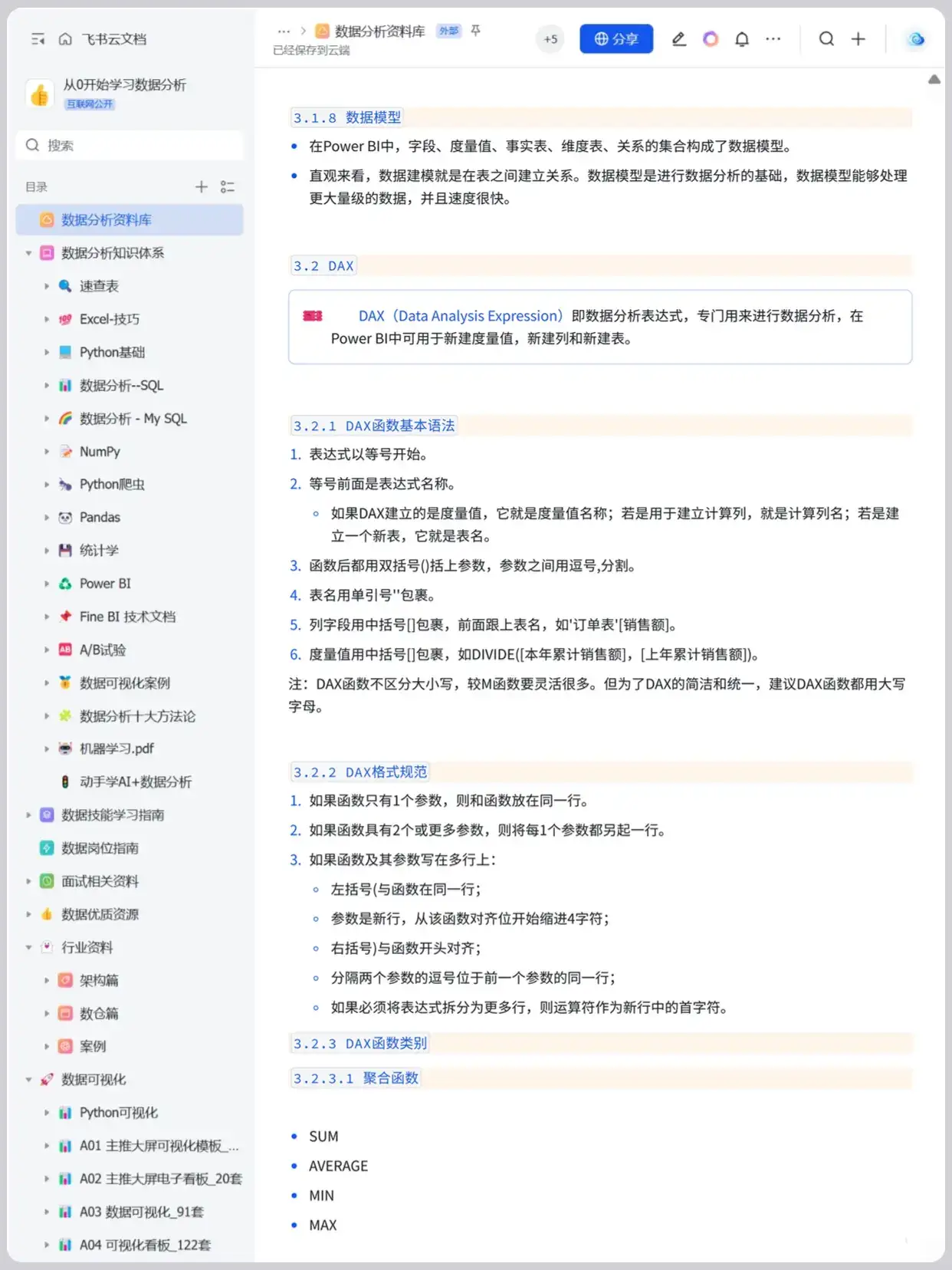Open 数据岗位指南 page
952x1270 pixels.
pyautogui.click(x=100, y=848)
